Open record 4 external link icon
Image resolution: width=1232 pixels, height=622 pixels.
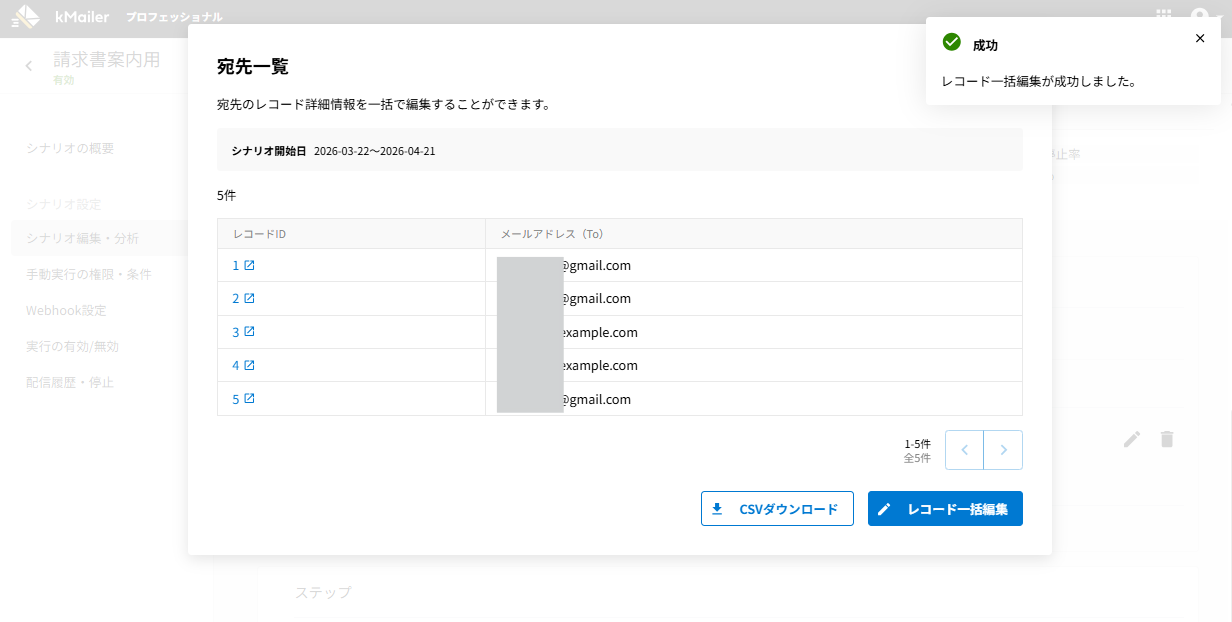pos(249,365)
